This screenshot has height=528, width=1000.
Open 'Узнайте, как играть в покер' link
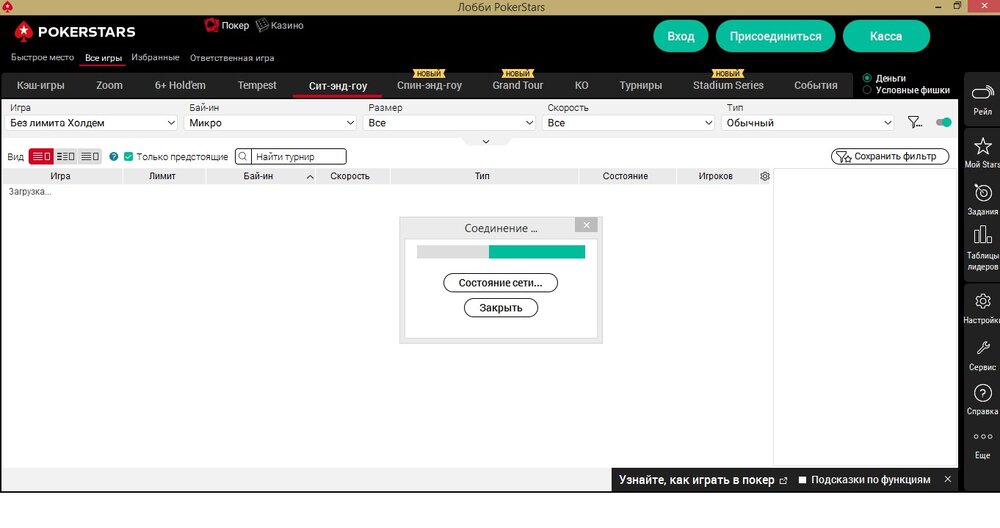point(703,480)
